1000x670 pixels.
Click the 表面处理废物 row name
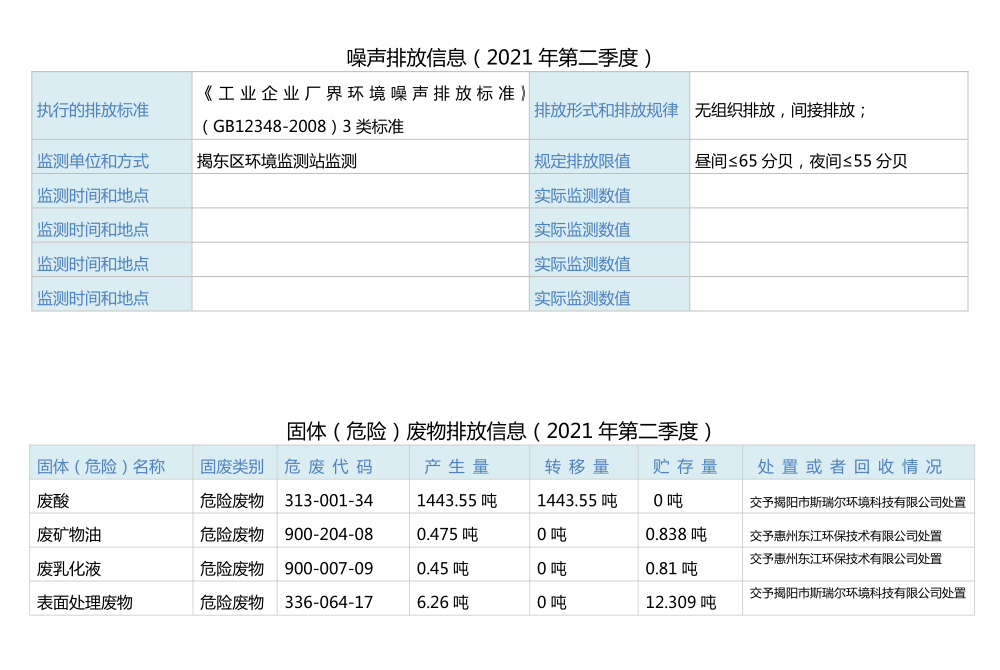pyautogui.click(x=85, y=602)
